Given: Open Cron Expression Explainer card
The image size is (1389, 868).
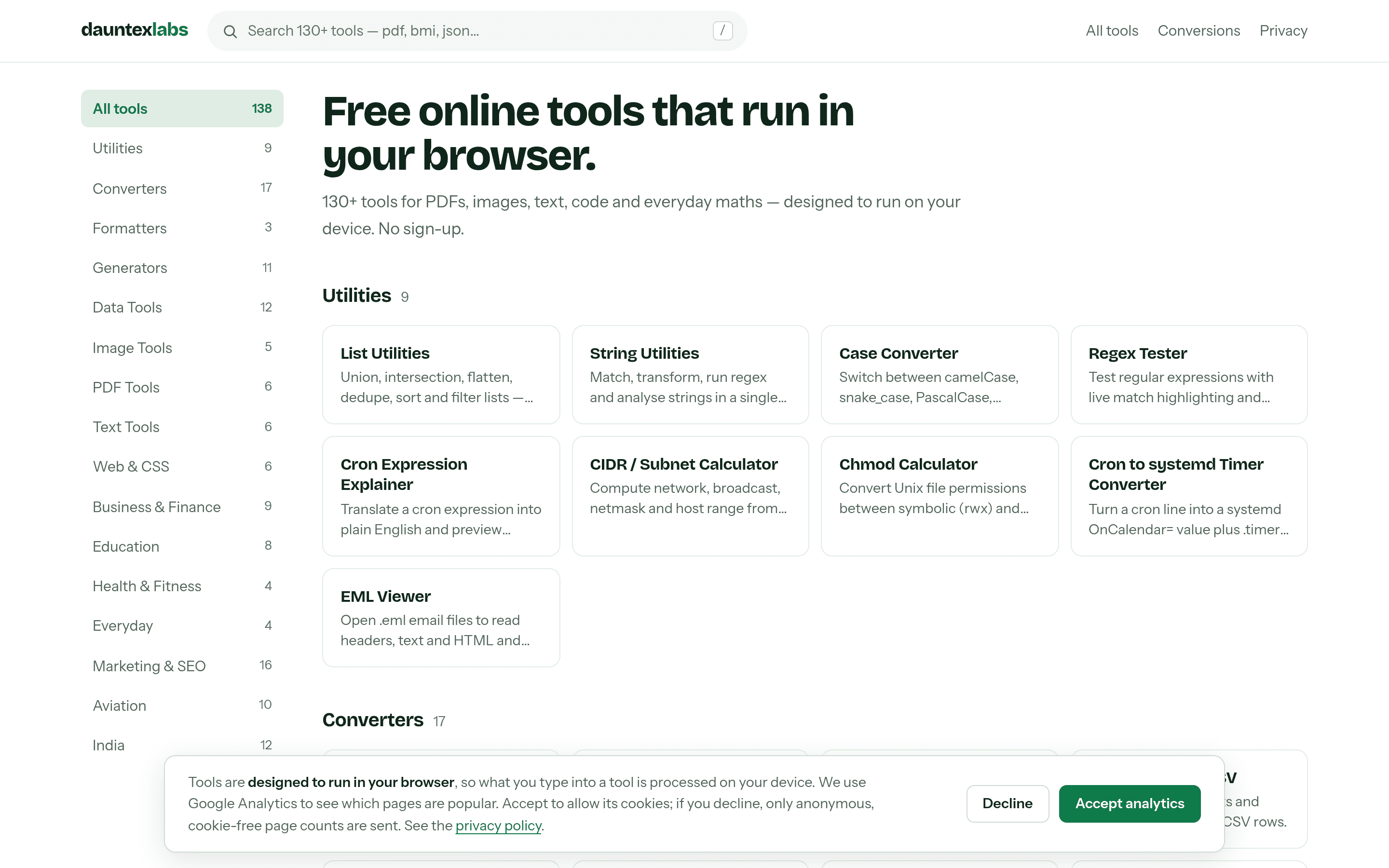Looking at the screenshot, I should (x=441, y=496).
